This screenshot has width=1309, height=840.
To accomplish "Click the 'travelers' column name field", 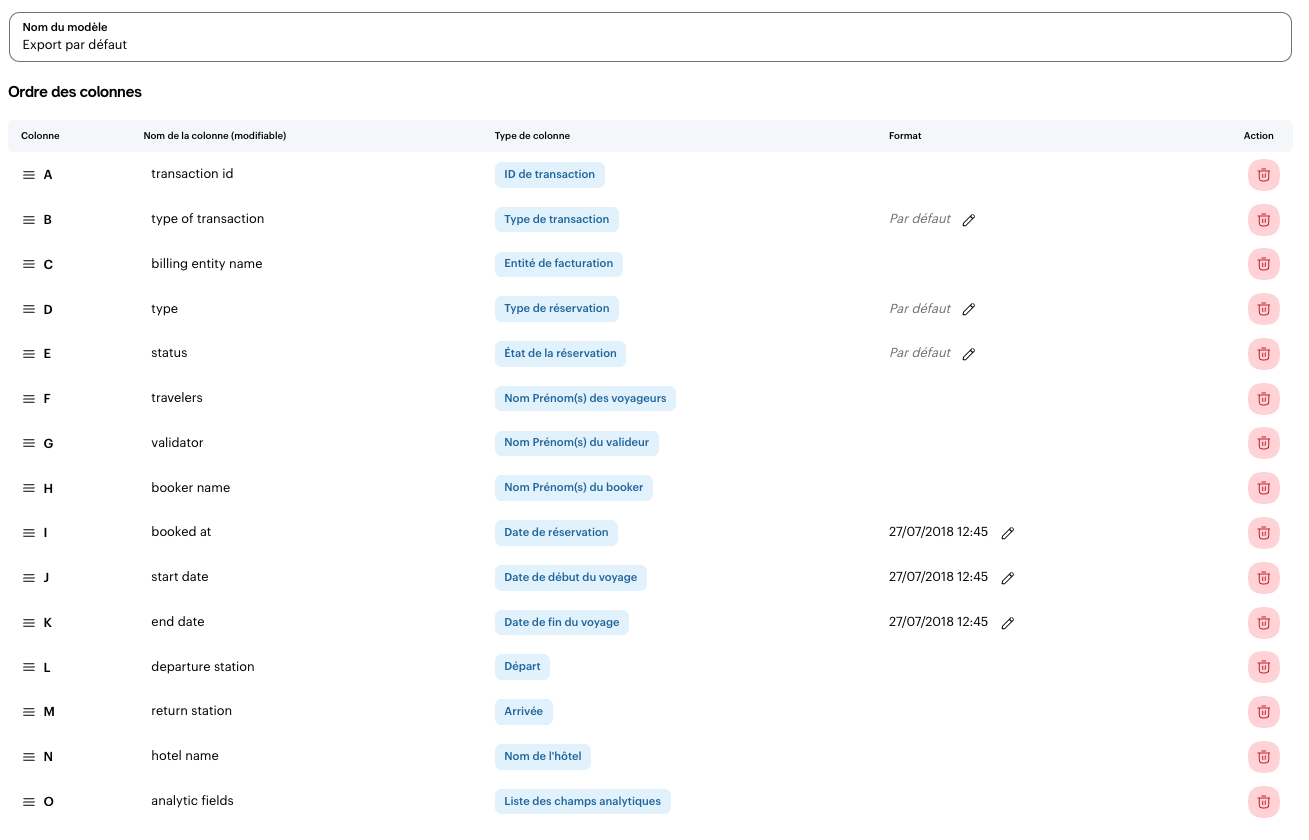I will pyautogui.click(x=177, y=398).
